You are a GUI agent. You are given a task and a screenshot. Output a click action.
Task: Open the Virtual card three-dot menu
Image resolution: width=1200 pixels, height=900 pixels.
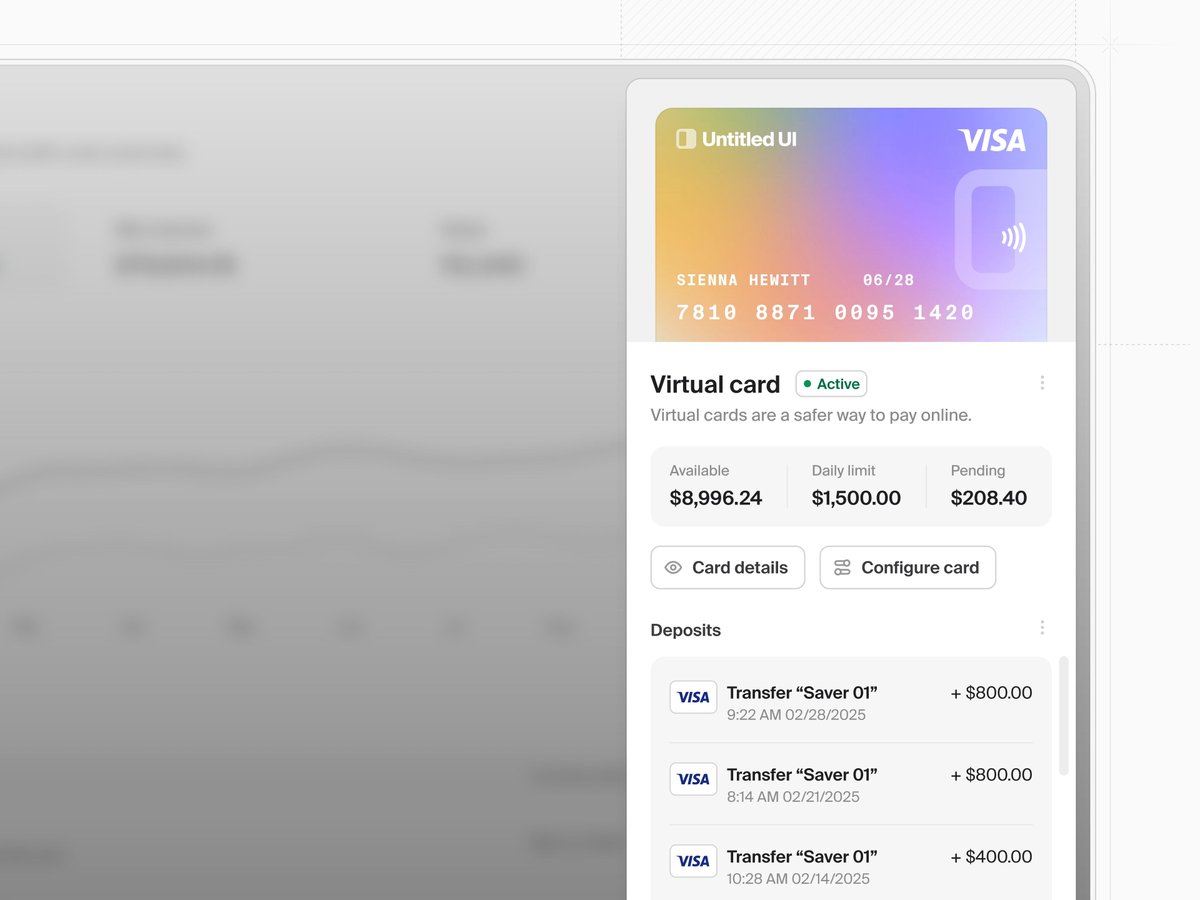point(1042,383)
